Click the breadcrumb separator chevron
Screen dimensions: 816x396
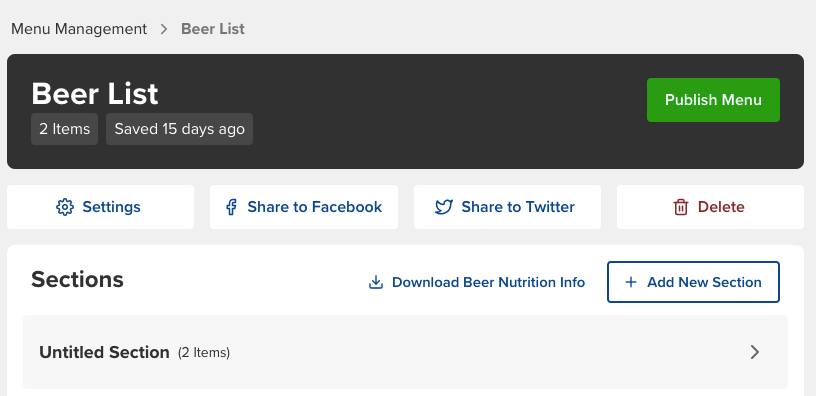pos(164,29)
